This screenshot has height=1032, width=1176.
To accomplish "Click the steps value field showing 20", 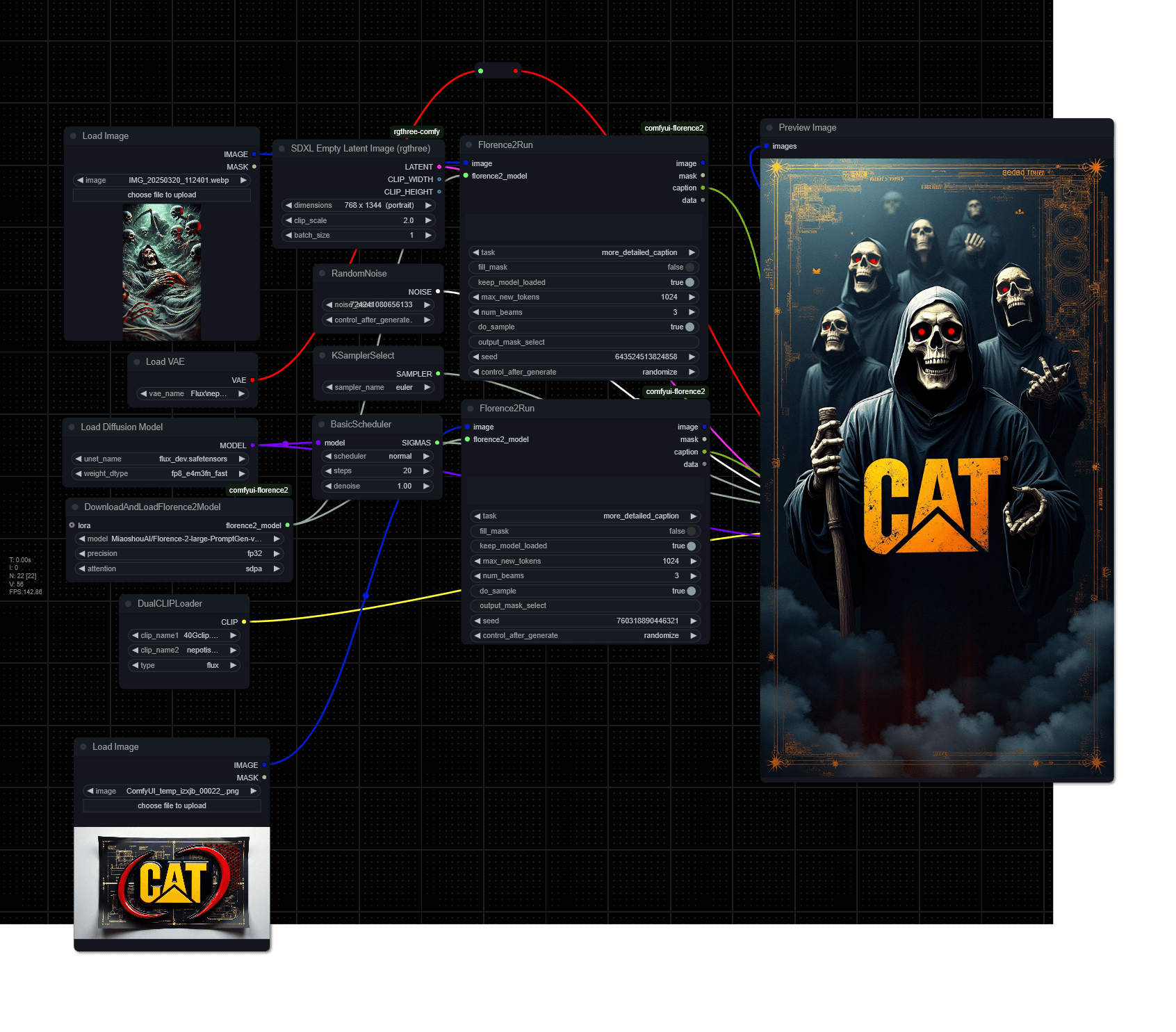I will [x=377, y=471].
